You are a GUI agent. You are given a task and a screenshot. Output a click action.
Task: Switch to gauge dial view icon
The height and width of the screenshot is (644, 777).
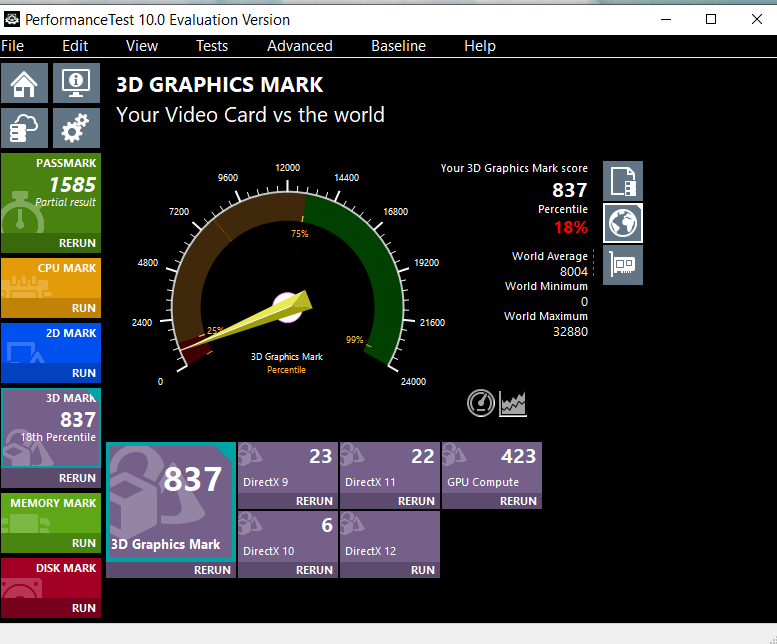[x=481, y=403]
